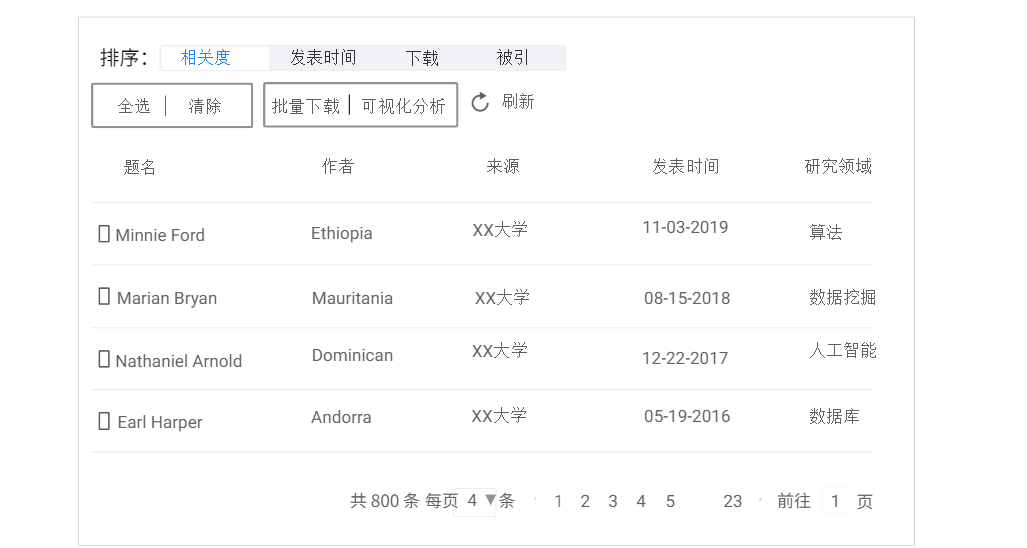Image resolution: width=1027 pixels, height=548 pixels.
Task: Sort results by 被引
Action: (512, 58)
